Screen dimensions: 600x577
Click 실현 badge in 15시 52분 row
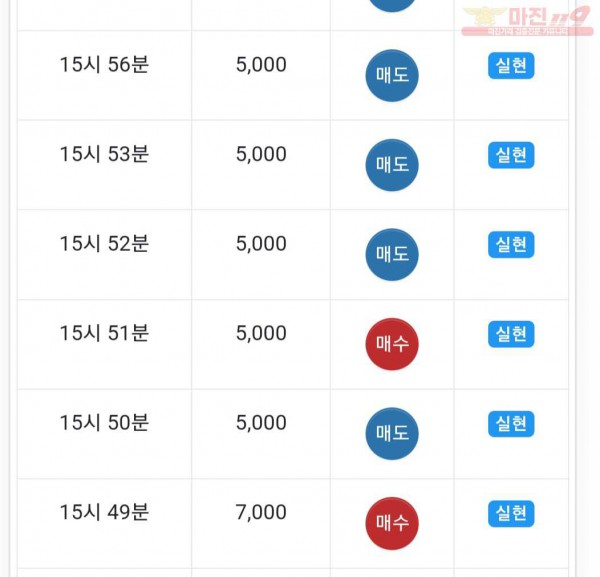[x=511, y=244]
